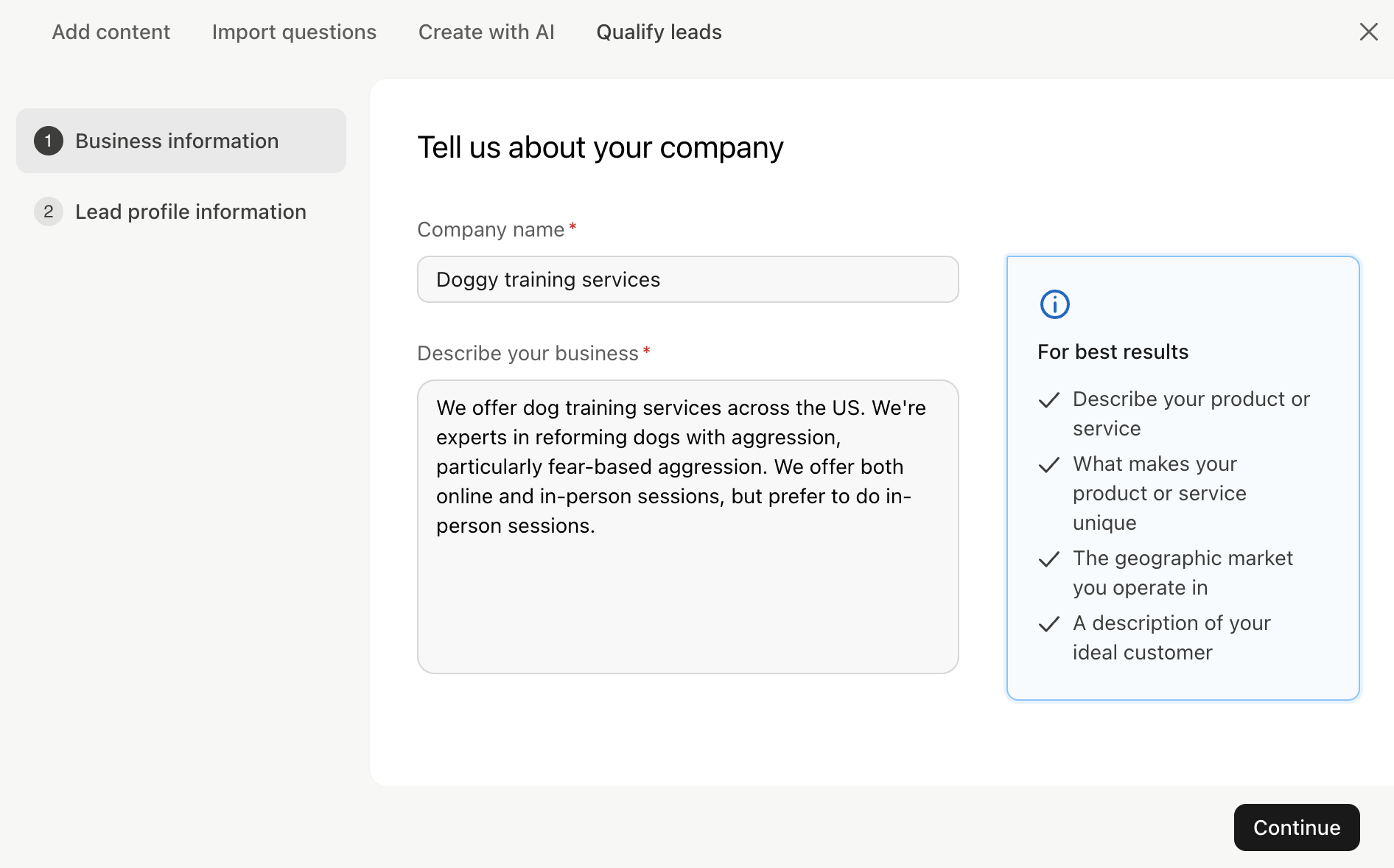This screenshot has height=868, width=1394.
Task: Click checkmark beside 'The geographic market' tip
Action: pos(1049,559)
